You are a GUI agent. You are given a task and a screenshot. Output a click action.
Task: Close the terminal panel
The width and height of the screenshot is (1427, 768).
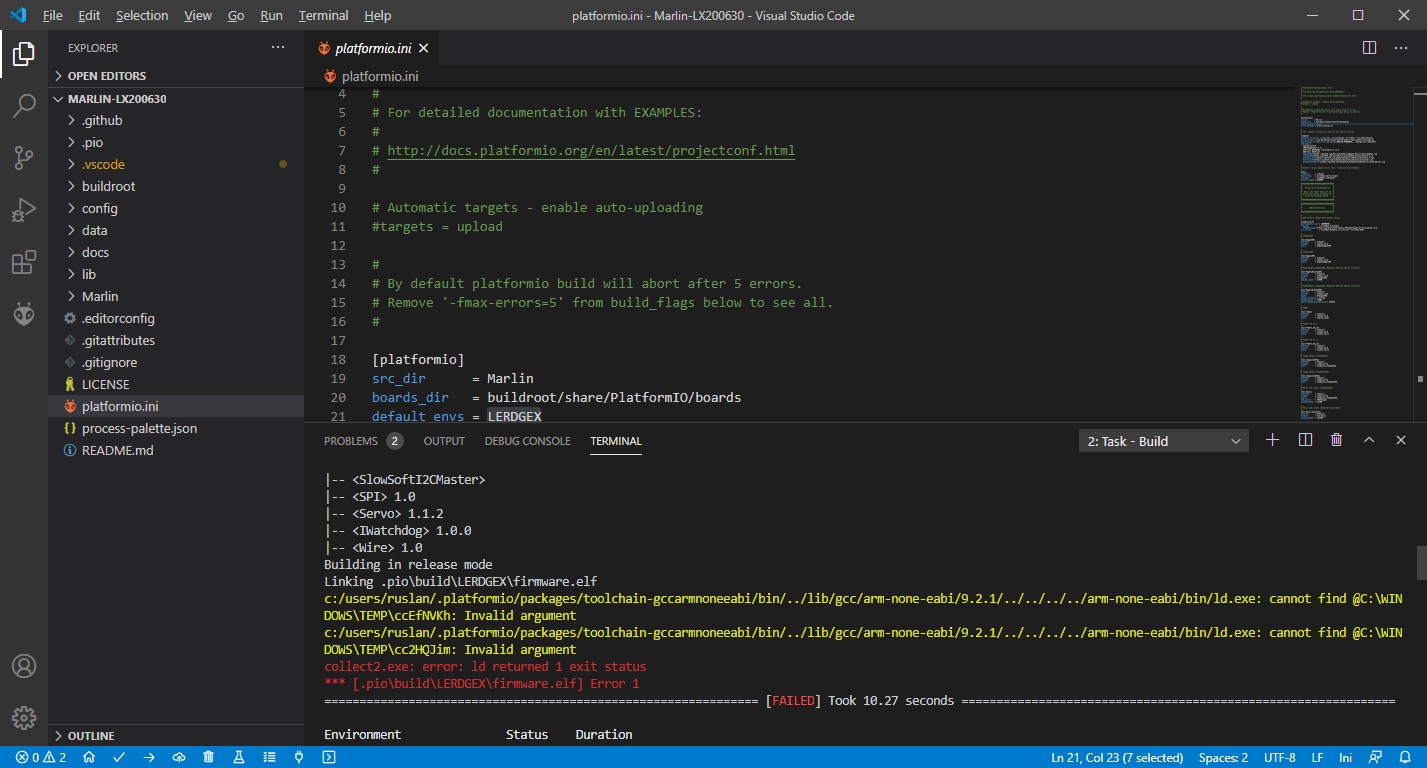click(x=1401, y=440)
